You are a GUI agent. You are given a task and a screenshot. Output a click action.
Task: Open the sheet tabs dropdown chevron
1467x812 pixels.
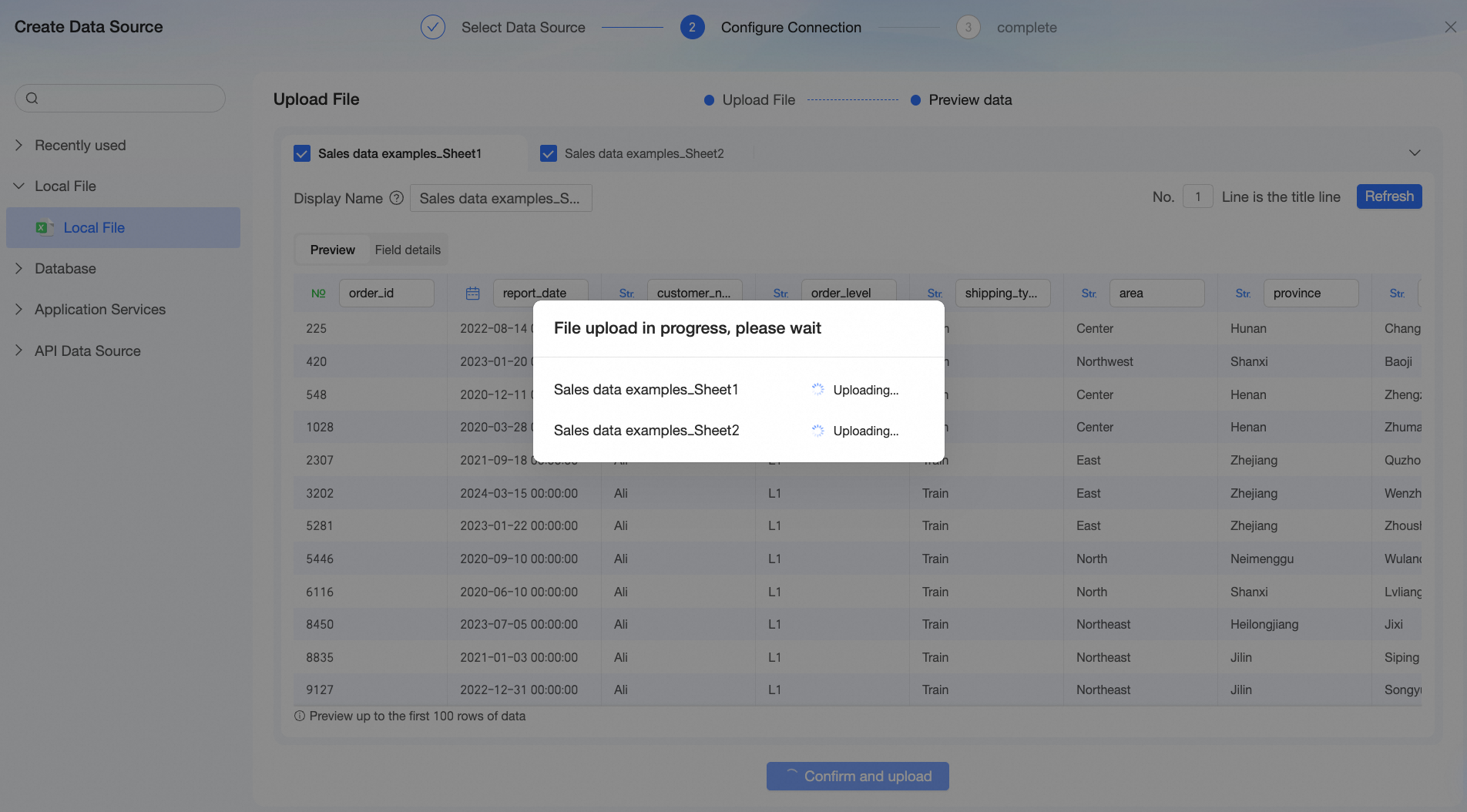(1415, 153)
